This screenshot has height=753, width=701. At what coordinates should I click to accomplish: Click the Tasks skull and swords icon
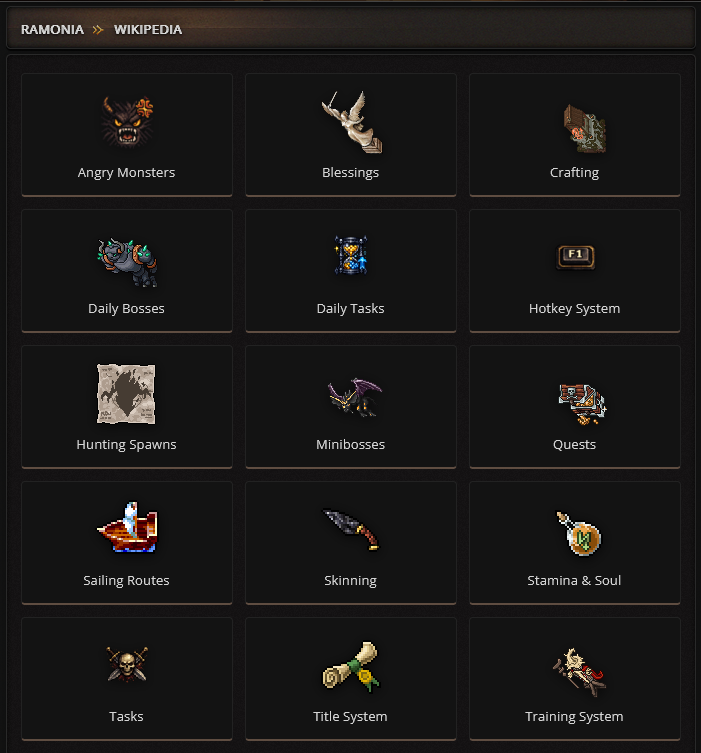[x=127, y=664]
